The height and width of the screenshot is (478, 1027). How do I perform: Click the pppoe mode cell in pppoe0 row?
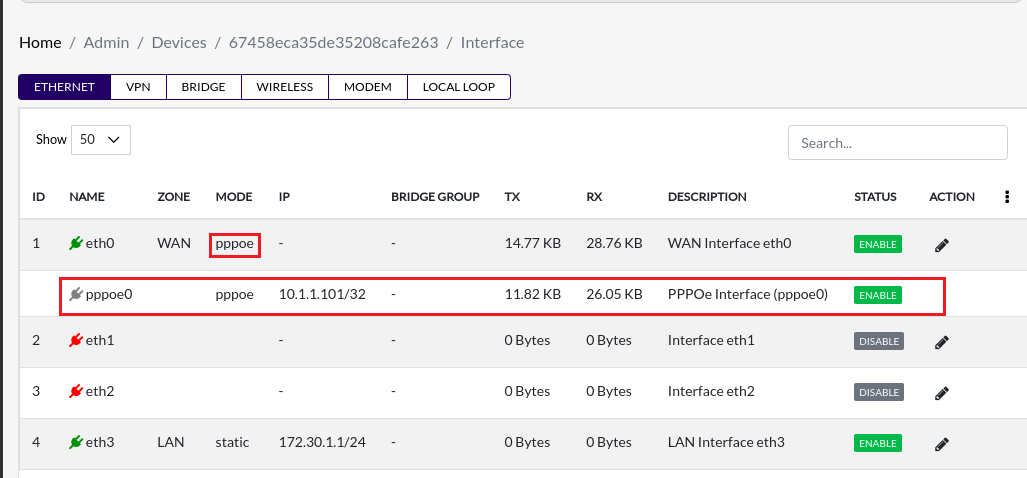[x=234, y=295]
